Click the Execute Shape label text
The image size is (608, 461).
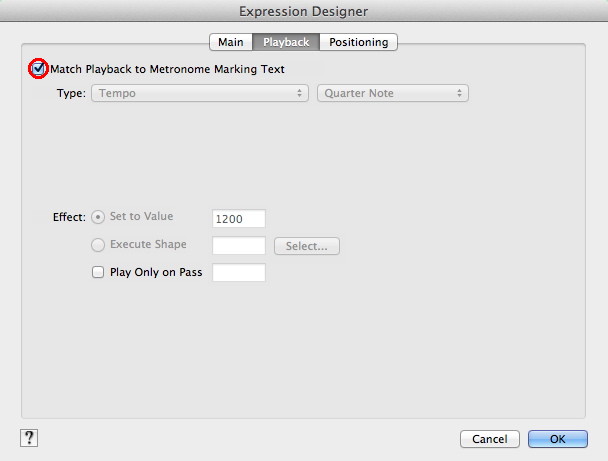[148, 245]
